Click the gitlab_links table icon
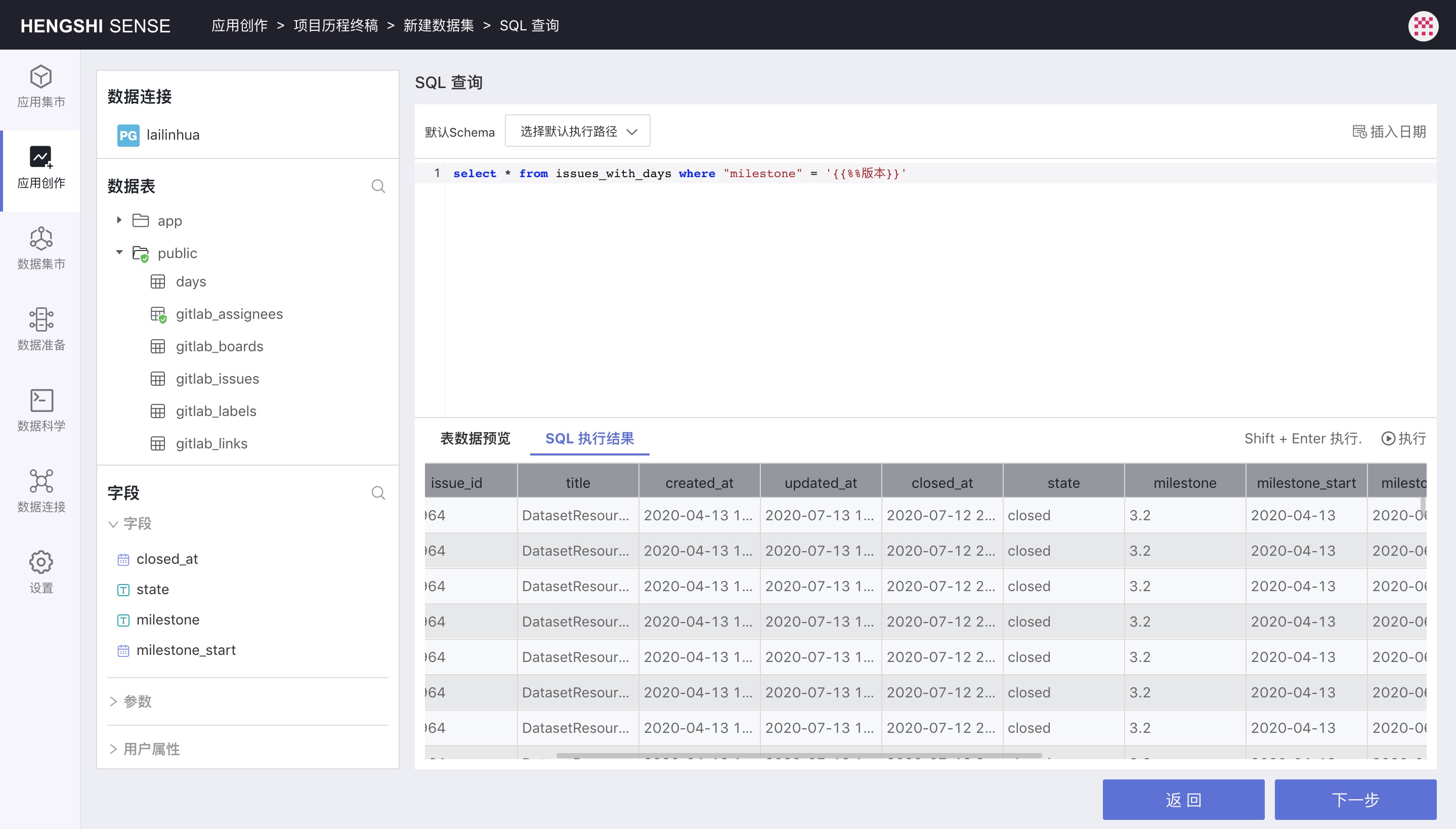 point(158,443)
